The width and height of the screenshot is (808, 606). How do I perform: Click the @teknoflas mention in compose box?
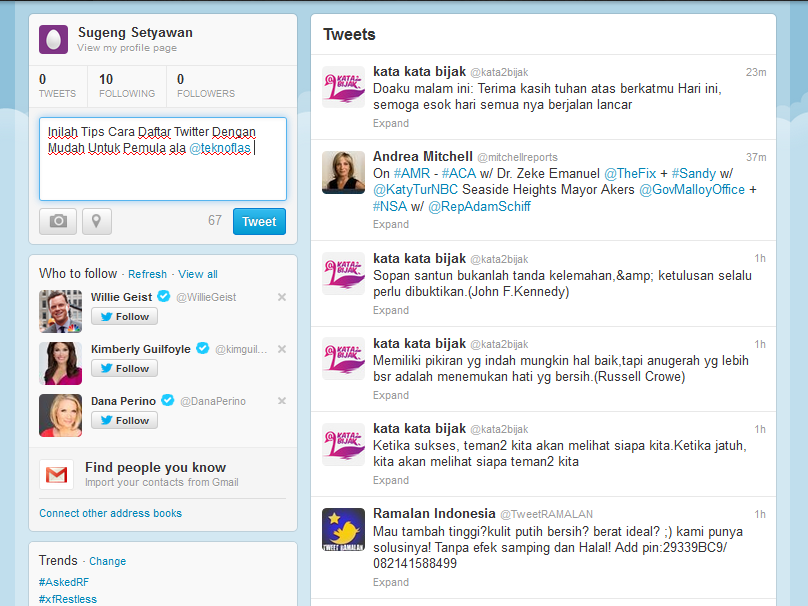[x=220, y=148]
